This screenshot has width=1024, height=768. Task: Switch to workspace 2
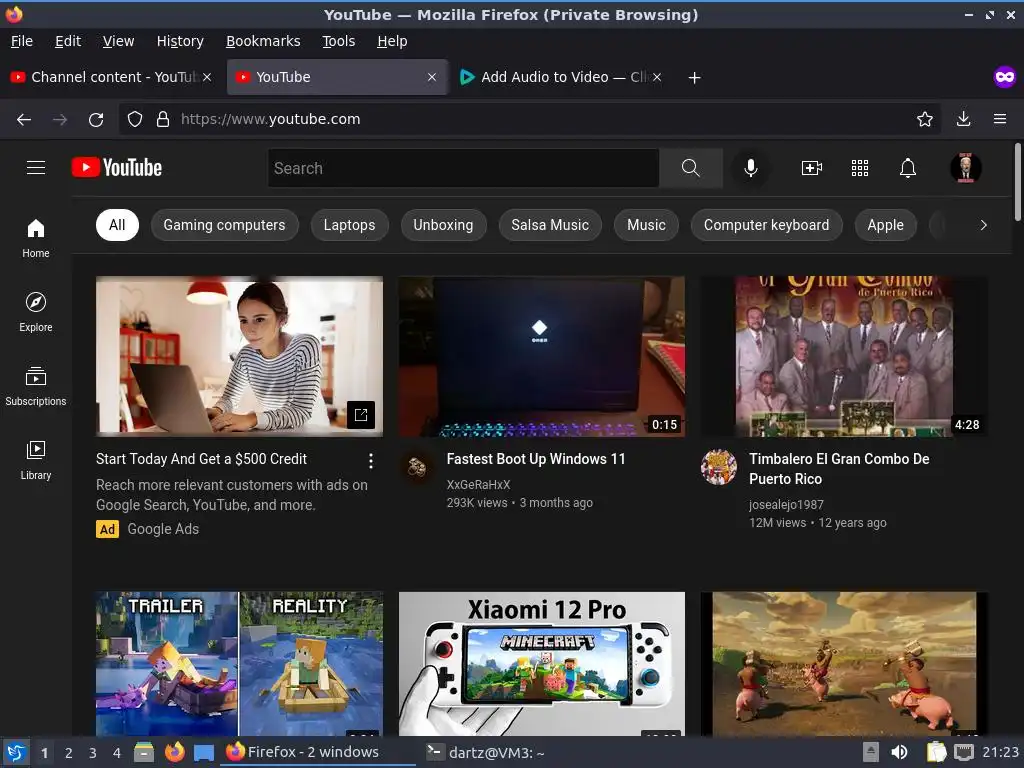click(x=69, y=753)
